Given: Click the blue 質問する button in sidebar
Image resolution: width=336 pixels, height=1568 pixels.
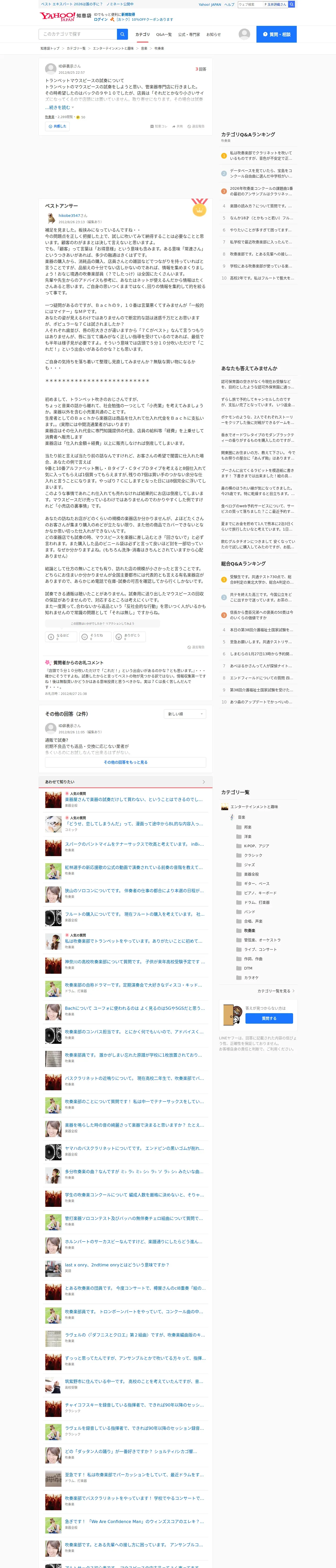Looking at the screenshot, I should pyautogui.click(x=269, y=1018).
